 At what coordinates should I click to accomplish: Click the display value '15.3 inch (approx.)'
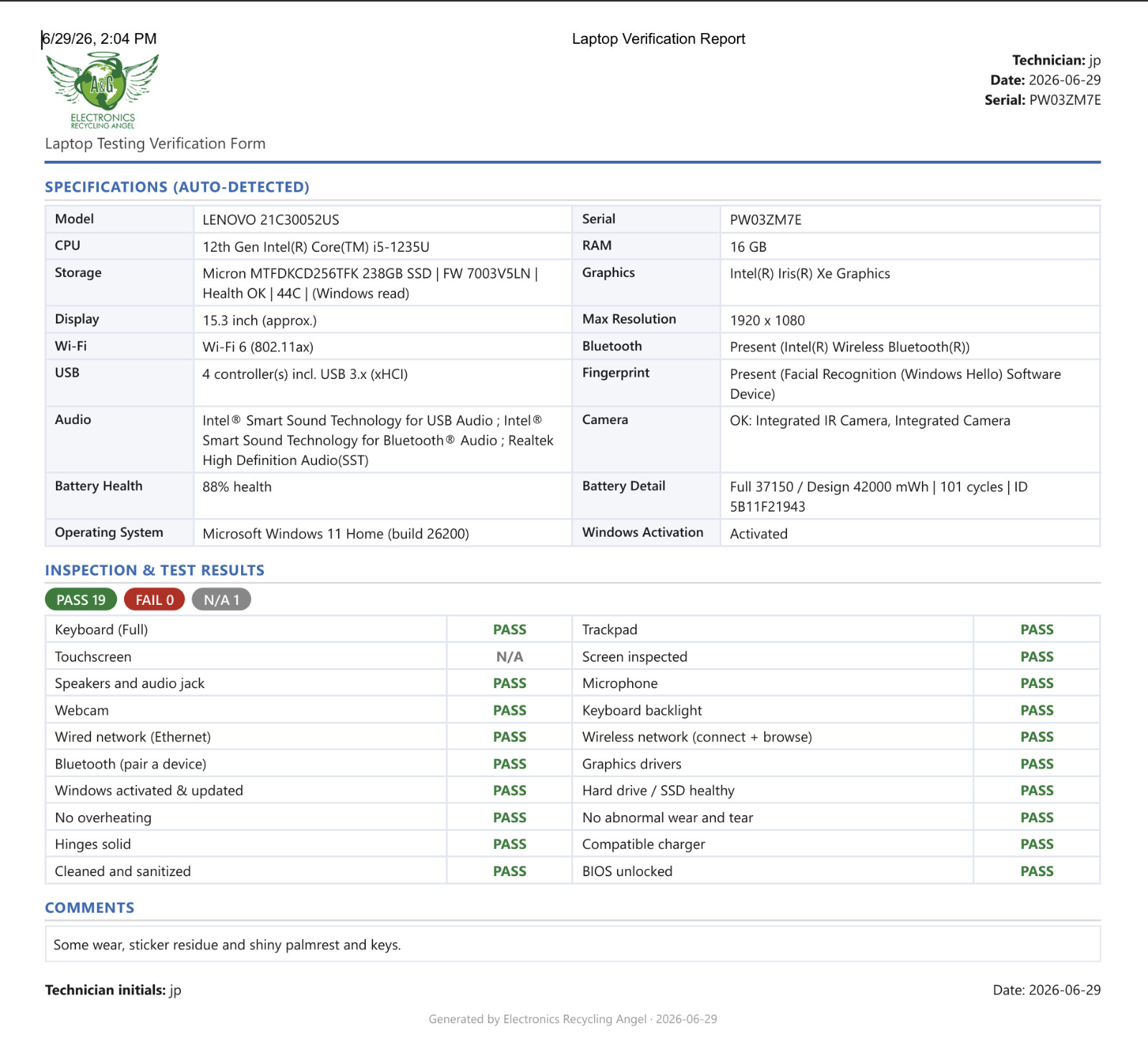tap(260, 320)
